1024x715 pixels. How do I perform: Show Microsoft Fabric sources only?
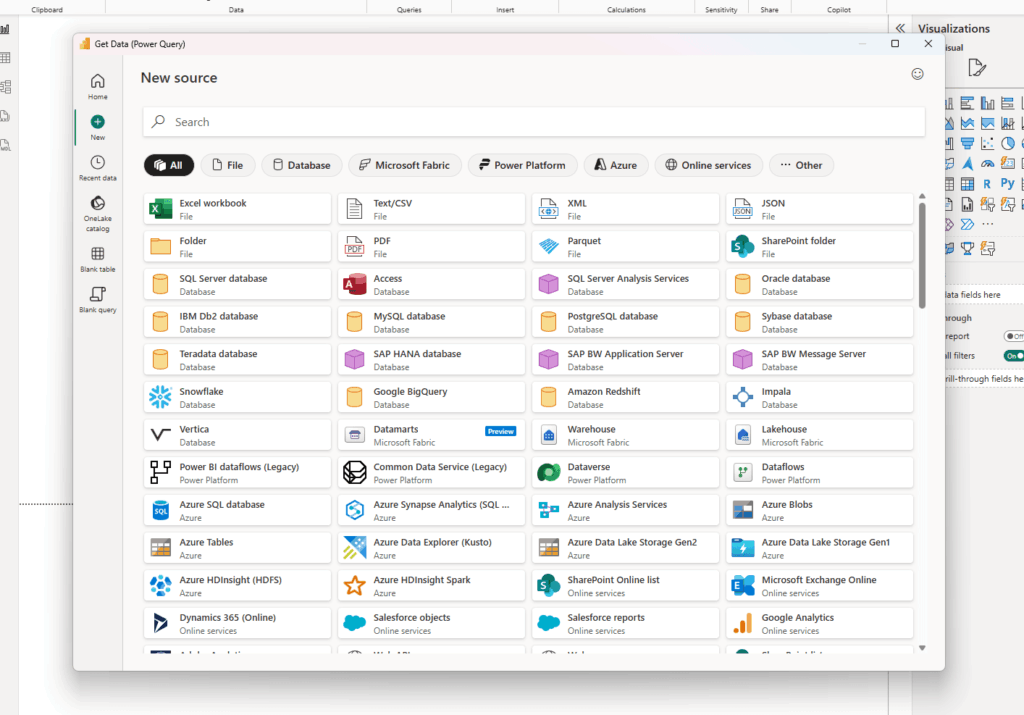click(x=404, y=165)
